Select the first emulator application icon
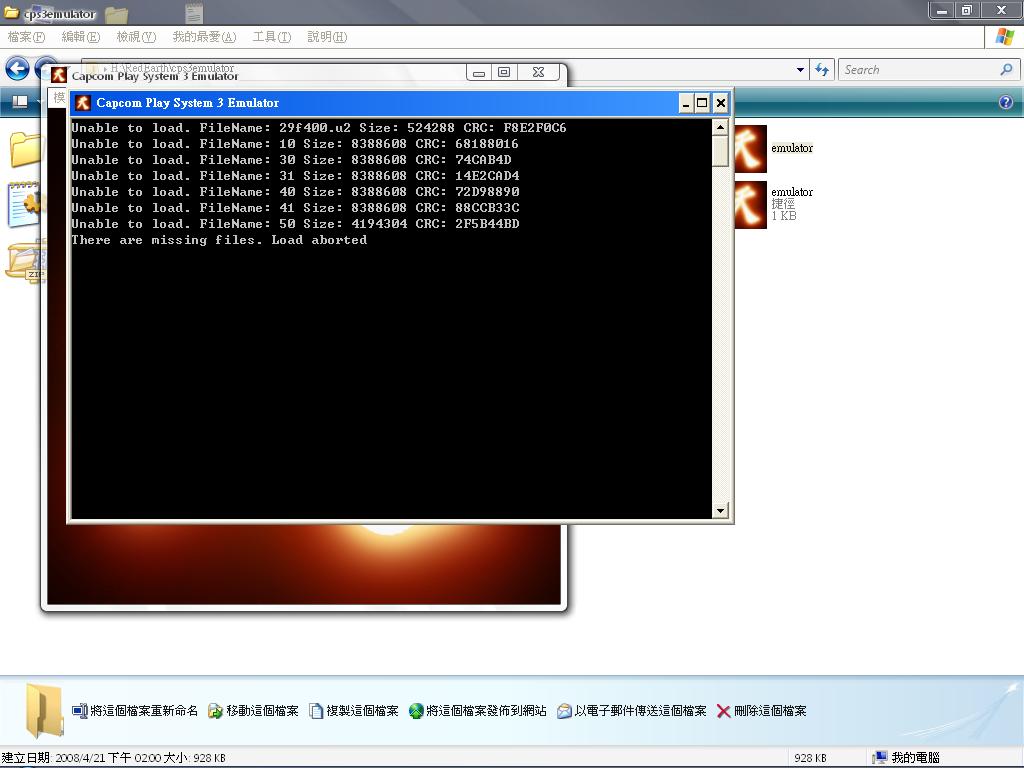The image size is (1024, 768). tap(750, 149)
